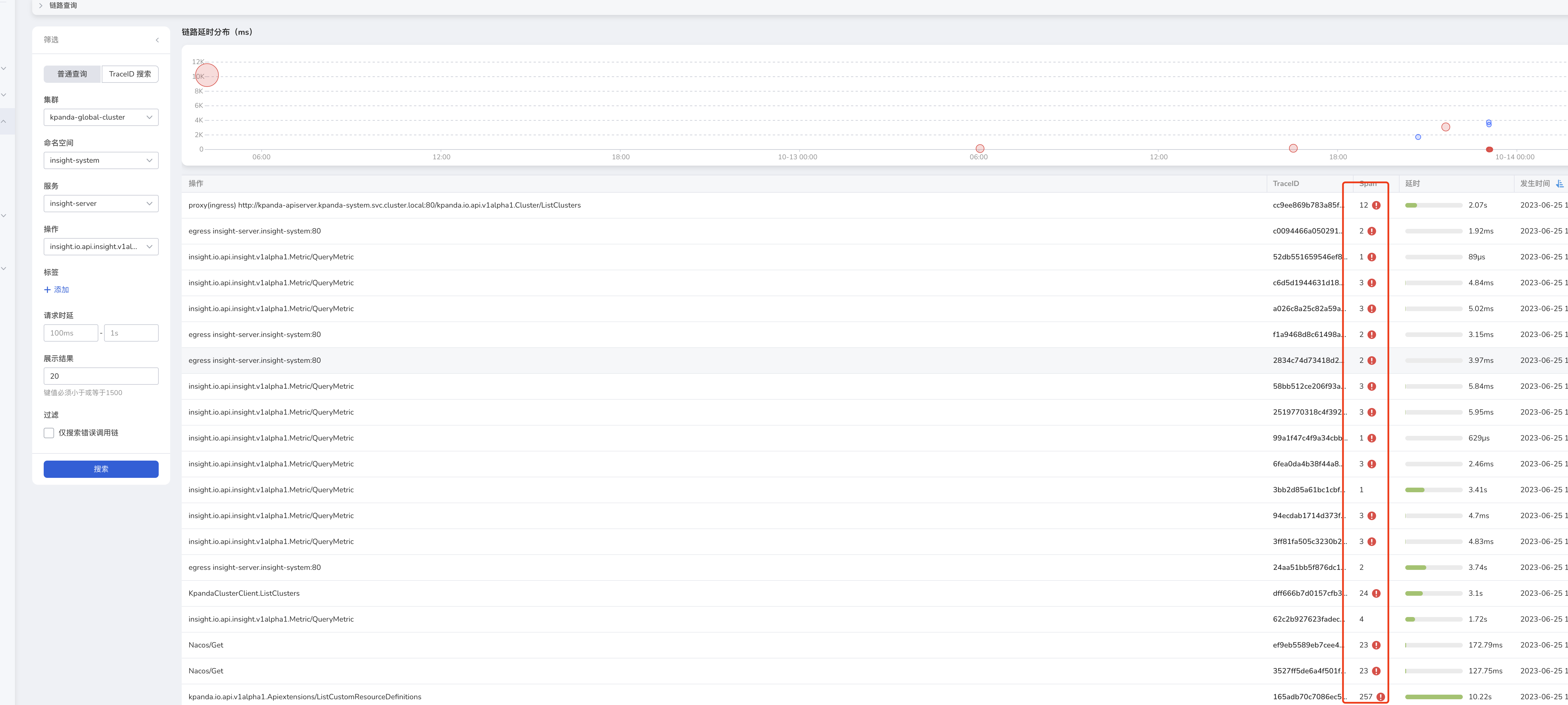Click latency bar for 10.22s row

pyautogui.click(x=1433, y=697)
